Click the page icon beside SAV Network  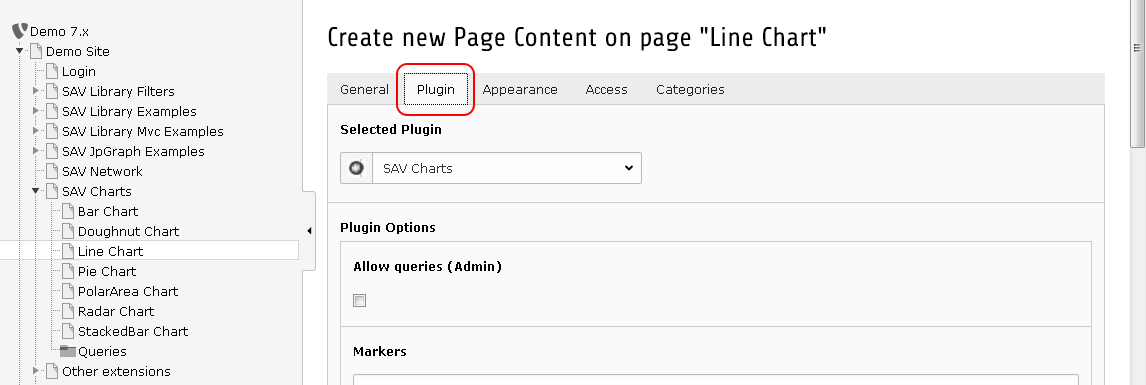(52, 171)
